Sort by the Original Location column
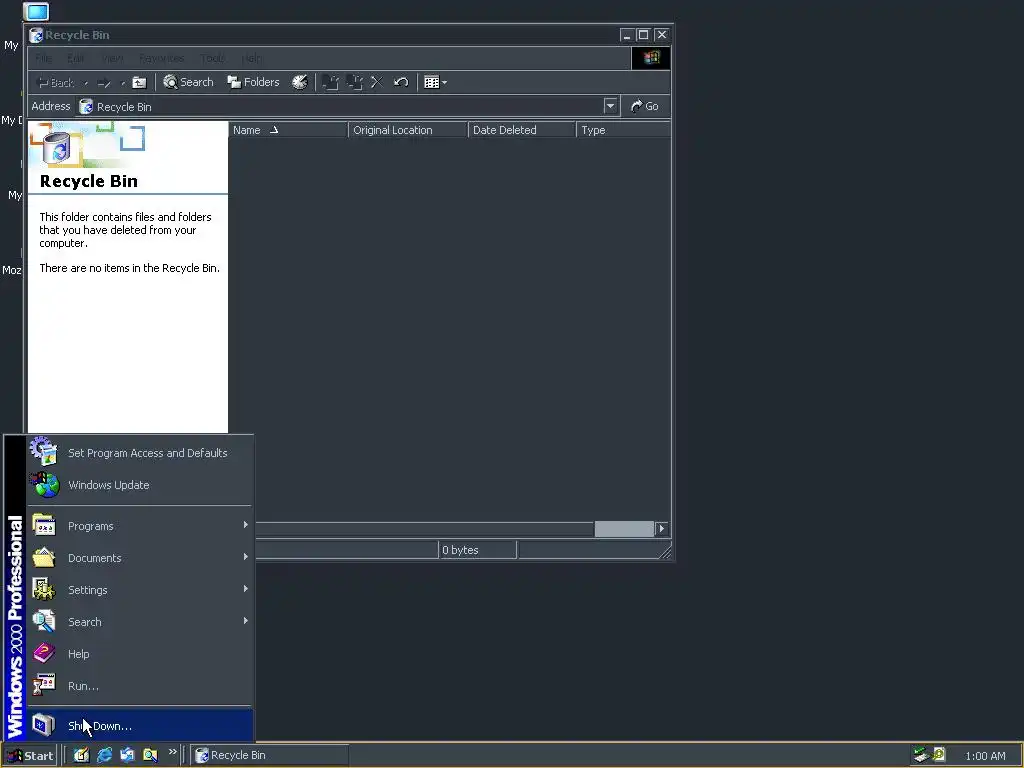The width and height of the screenshot is (1024, 768). tap(408, 130)
